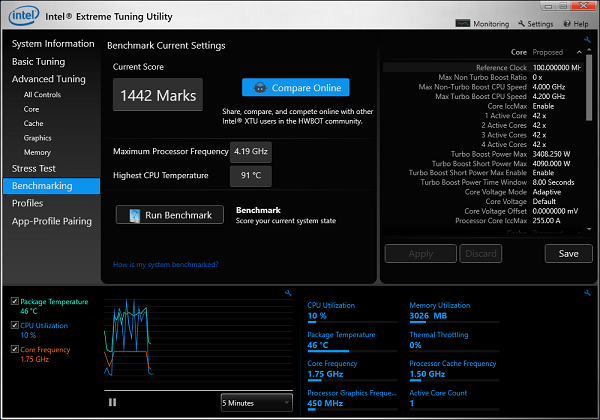Viewport: 600px width, 420px height.
Task: Click the Turbo Boost Power Max row
Action: click(x=483, y=154)
